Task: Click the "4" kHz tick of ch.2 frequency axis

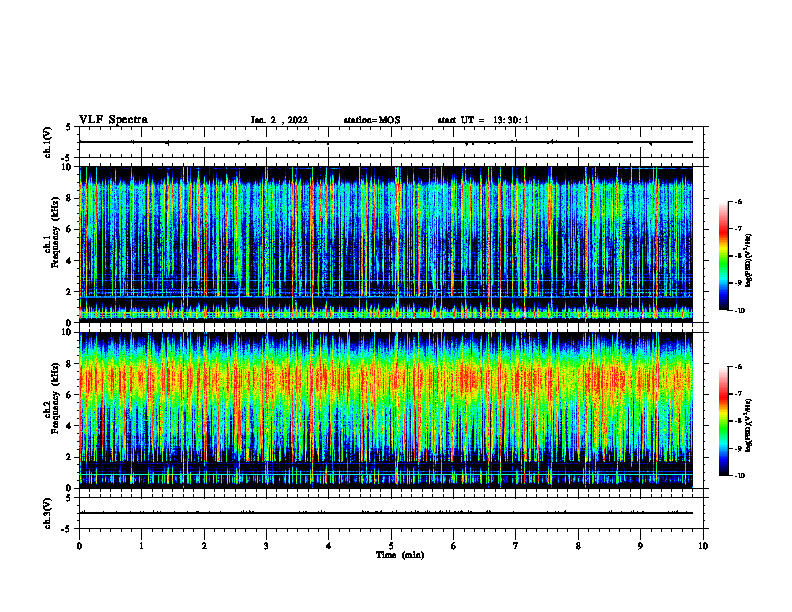Action: pyautogui.click(x=69, y=426)
